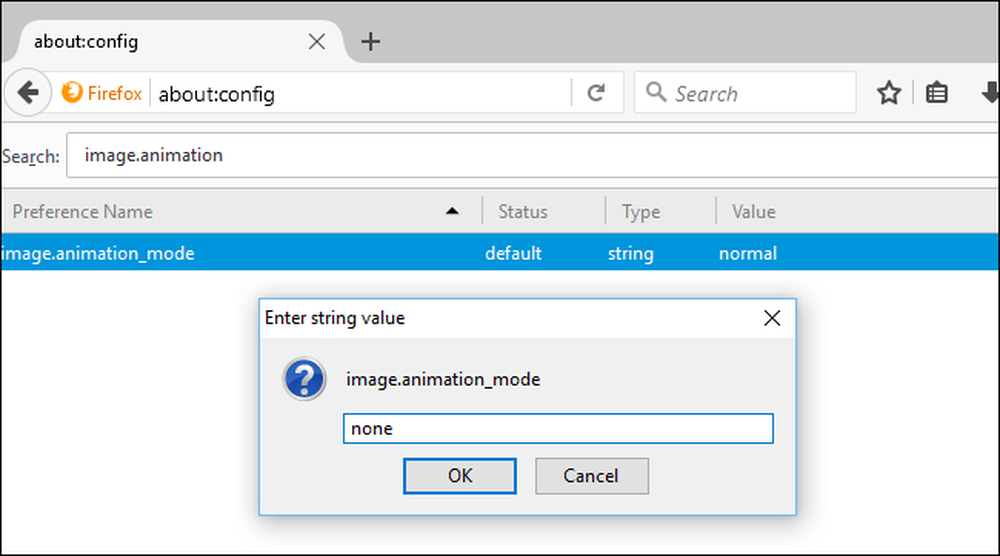Image resolution: width=1000 pixels, height=556 pixels.
Task: Close the Enter string value dialog
Action: pyautogui.click(x=772, y=318)
